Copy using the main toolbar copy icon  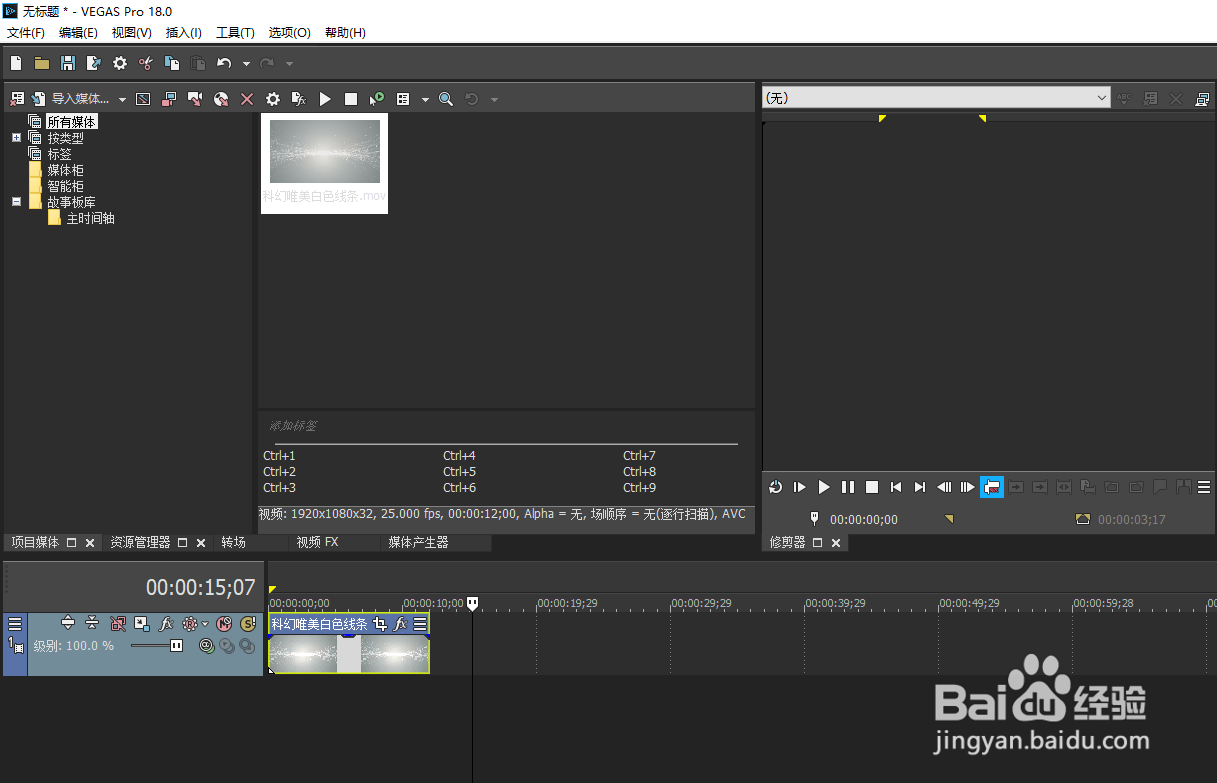point(172,63)
